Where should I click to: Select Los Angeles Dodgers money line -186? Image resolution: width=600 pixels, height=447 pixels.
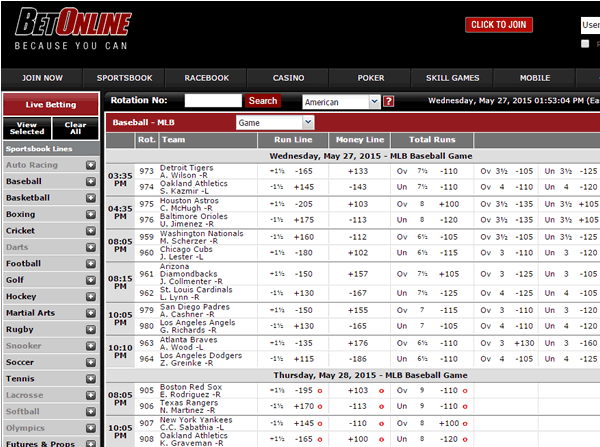tap(358, 359)
